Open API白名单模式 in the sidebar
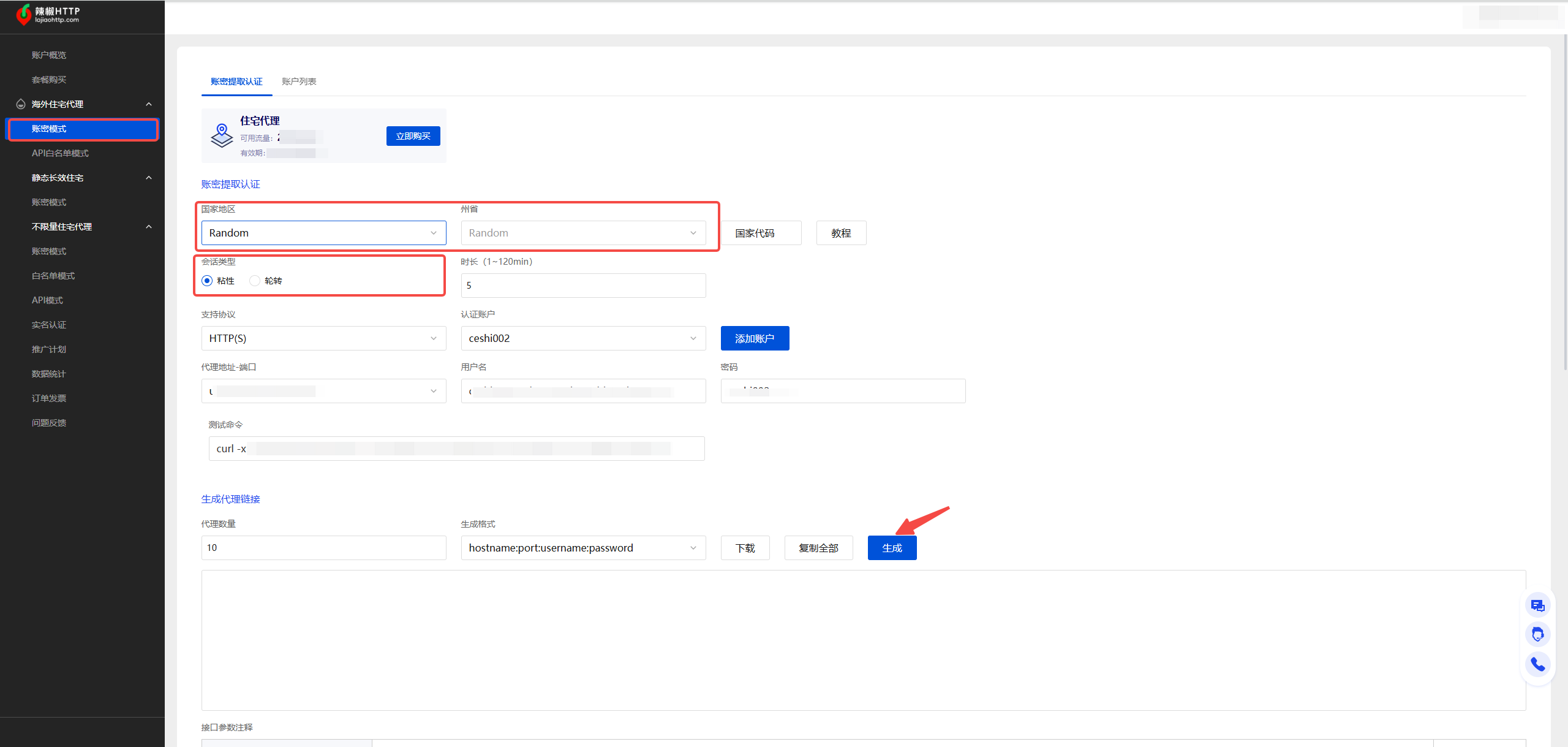 coord(60,153)
